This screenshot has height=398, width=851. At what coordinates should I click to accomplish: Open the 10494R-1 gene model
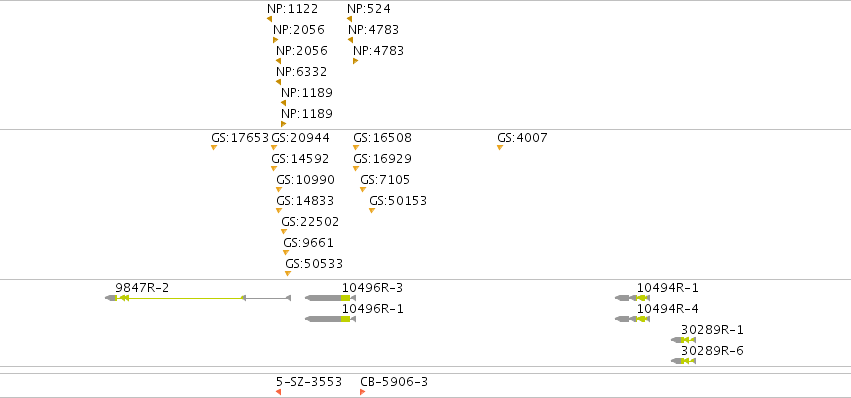click(x=632, y=298)
